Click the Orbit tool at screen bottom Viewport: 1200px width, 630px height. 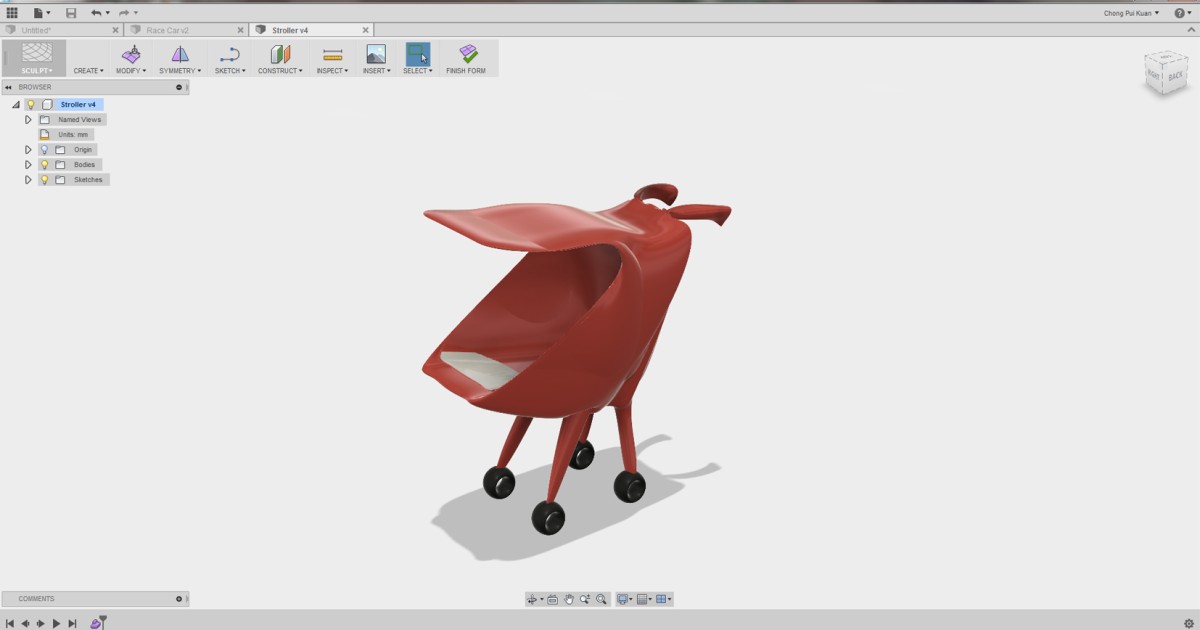pyautogui.click(x=533, y=598)
